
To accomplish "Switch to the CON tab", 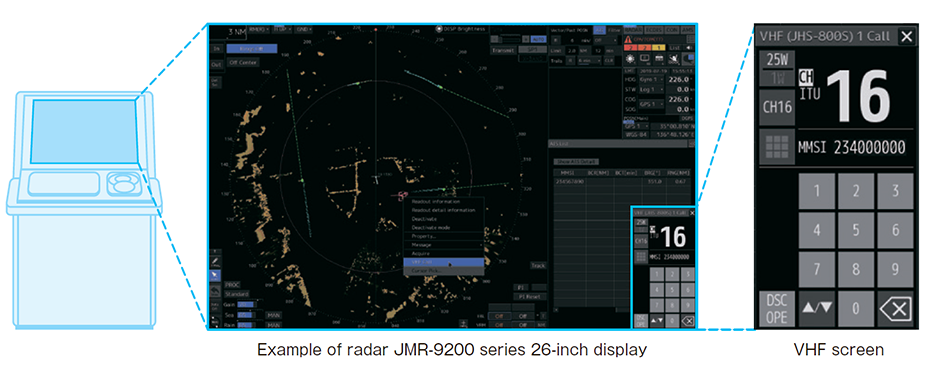I will pos(672,30).
